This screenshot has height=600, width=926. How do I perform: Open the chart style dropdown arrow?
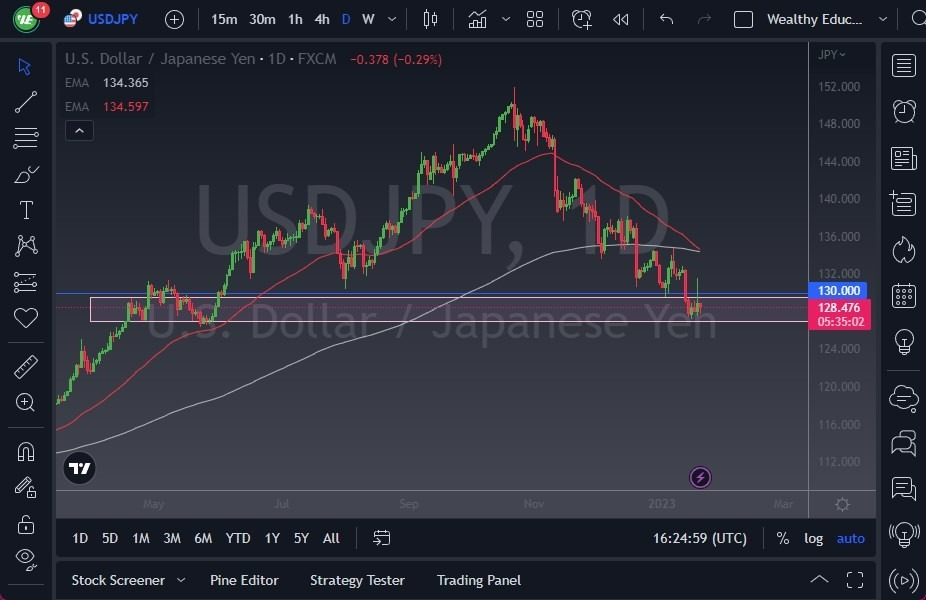(505, 19)
